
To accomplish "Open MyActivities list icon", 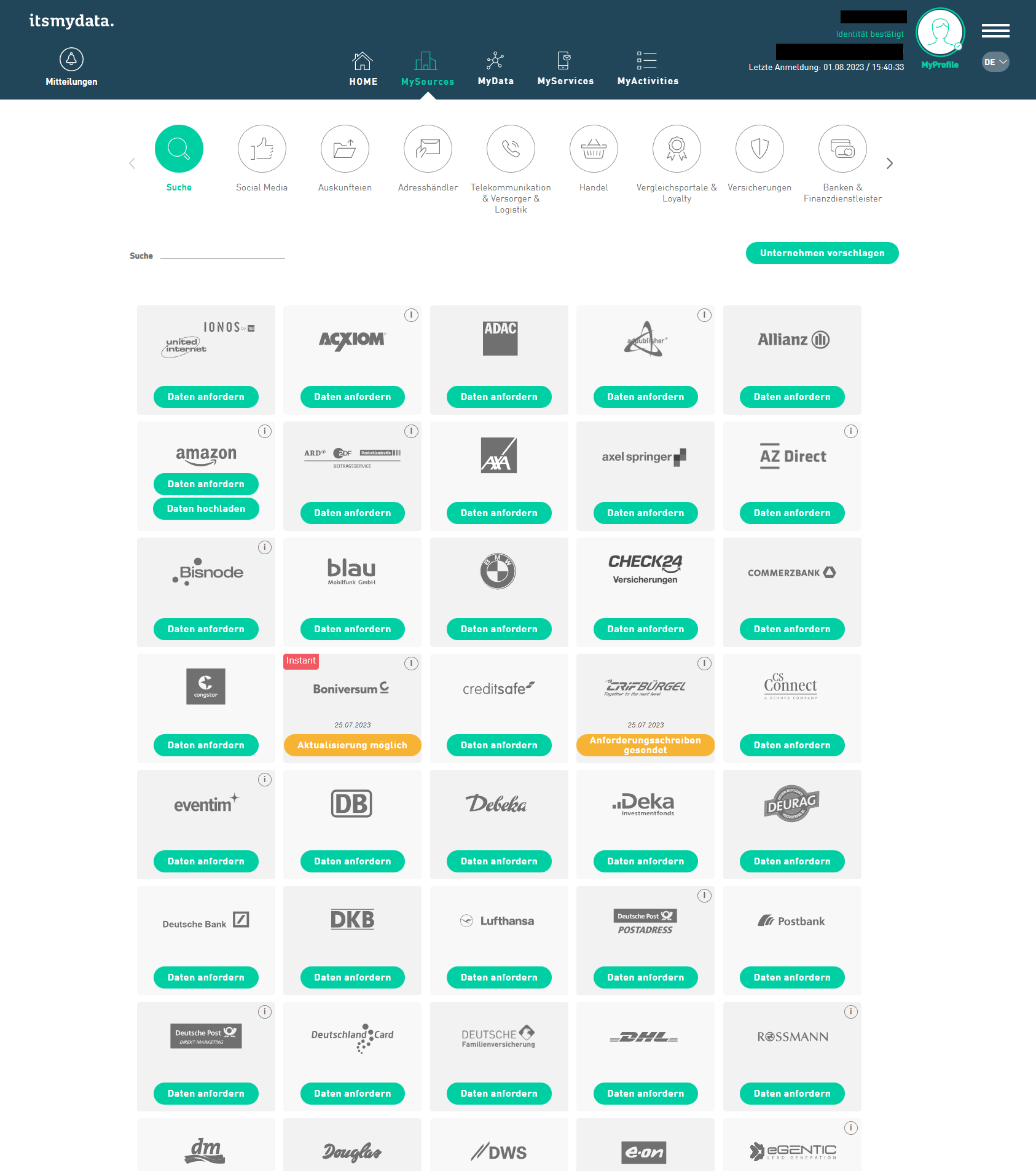I will pos(647,61).
